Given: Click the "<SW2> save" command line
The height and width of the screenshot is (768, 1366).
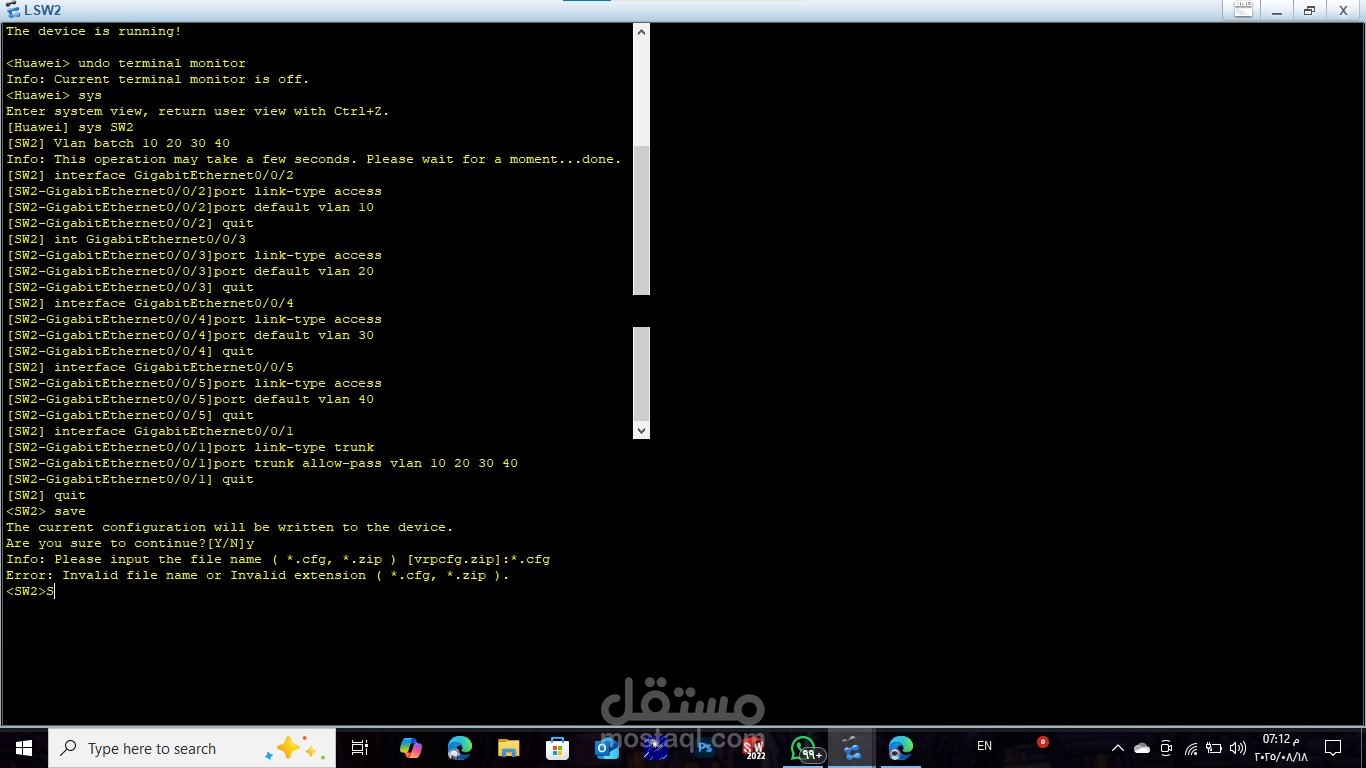Looking at the screenshot, I should pyautogui.click(x=46, y=511).
